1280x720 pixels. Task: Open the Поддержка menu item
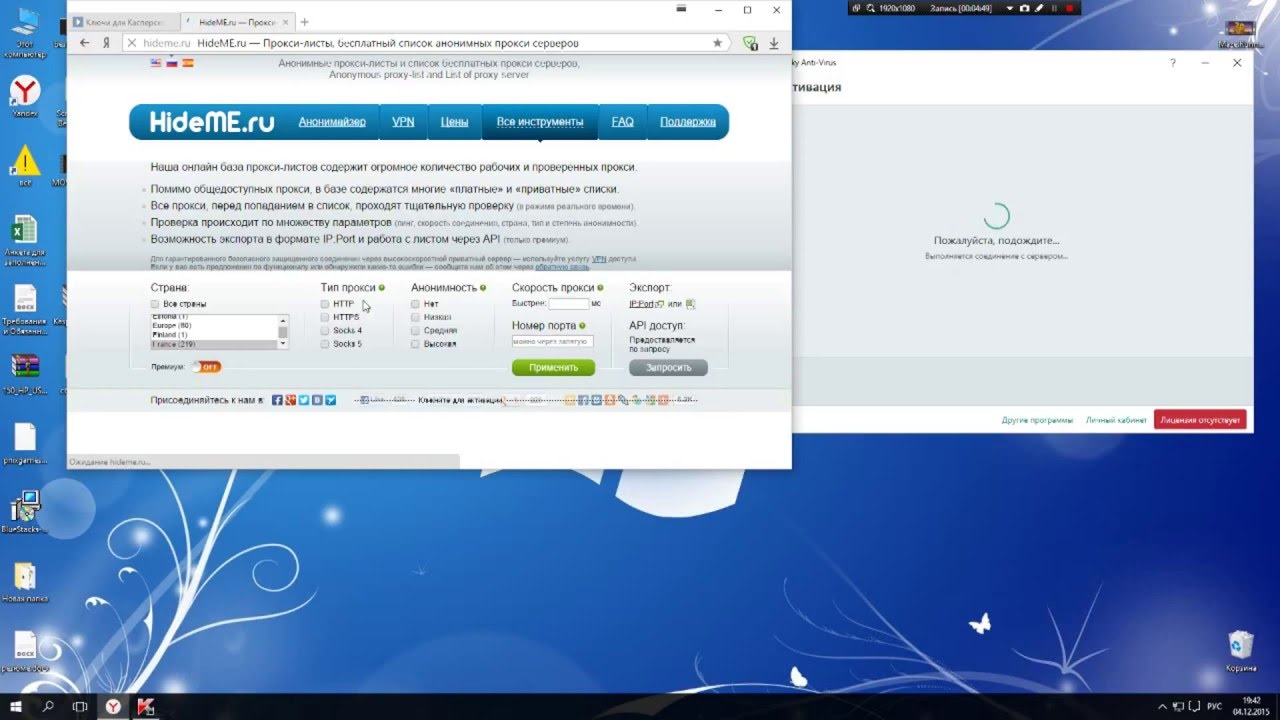[x=688, y=122]
